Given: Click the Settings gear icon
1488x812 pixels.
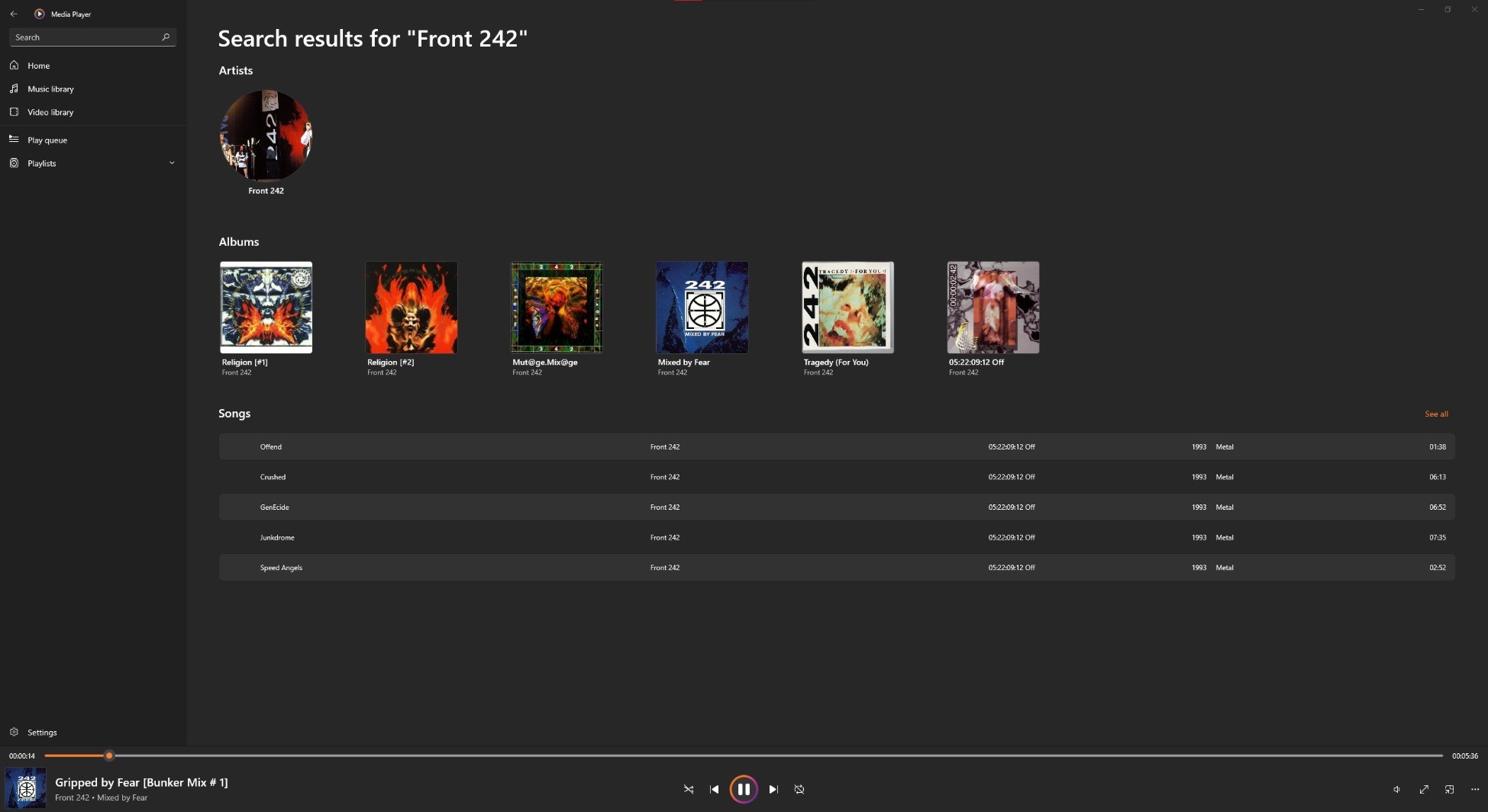Looking at the screenshot, I should pos(14,732).
